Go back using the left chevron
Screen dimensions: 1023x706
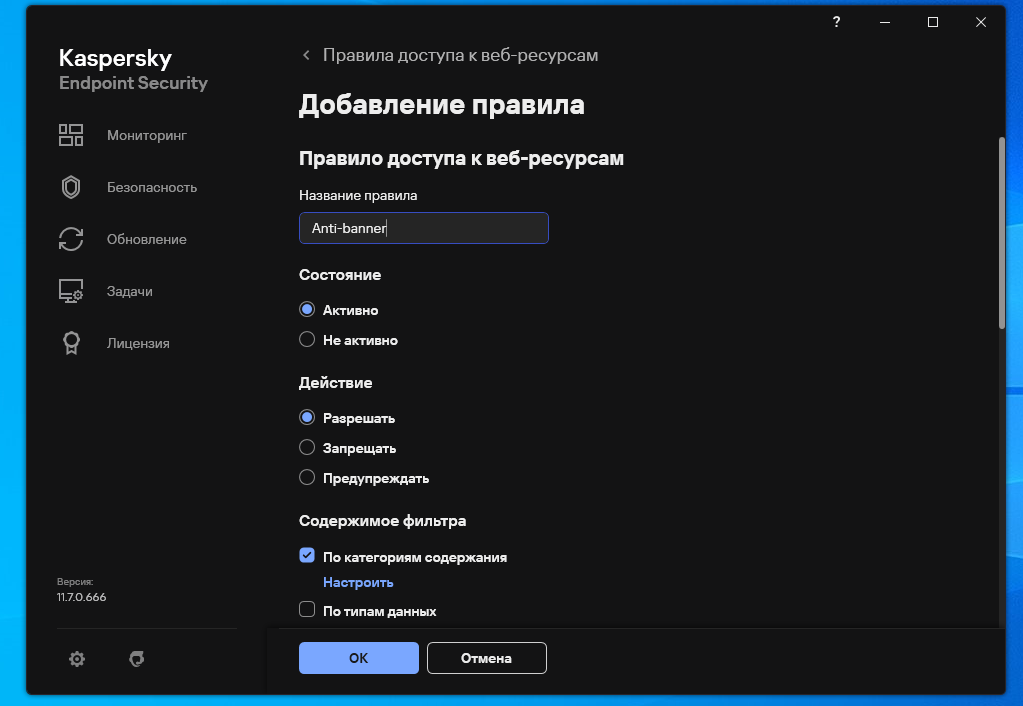click(x=306, y=55)
